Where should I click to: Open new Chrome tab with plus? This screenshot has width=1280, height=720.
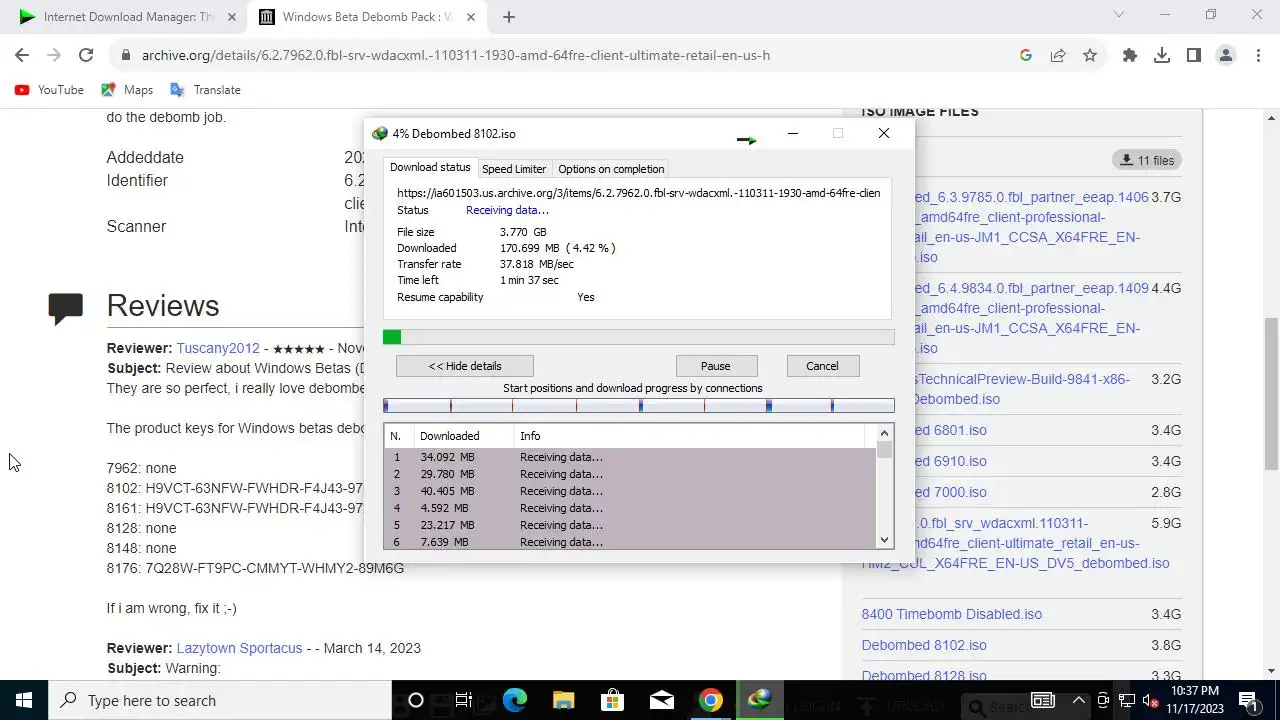[x=508, y=17]
